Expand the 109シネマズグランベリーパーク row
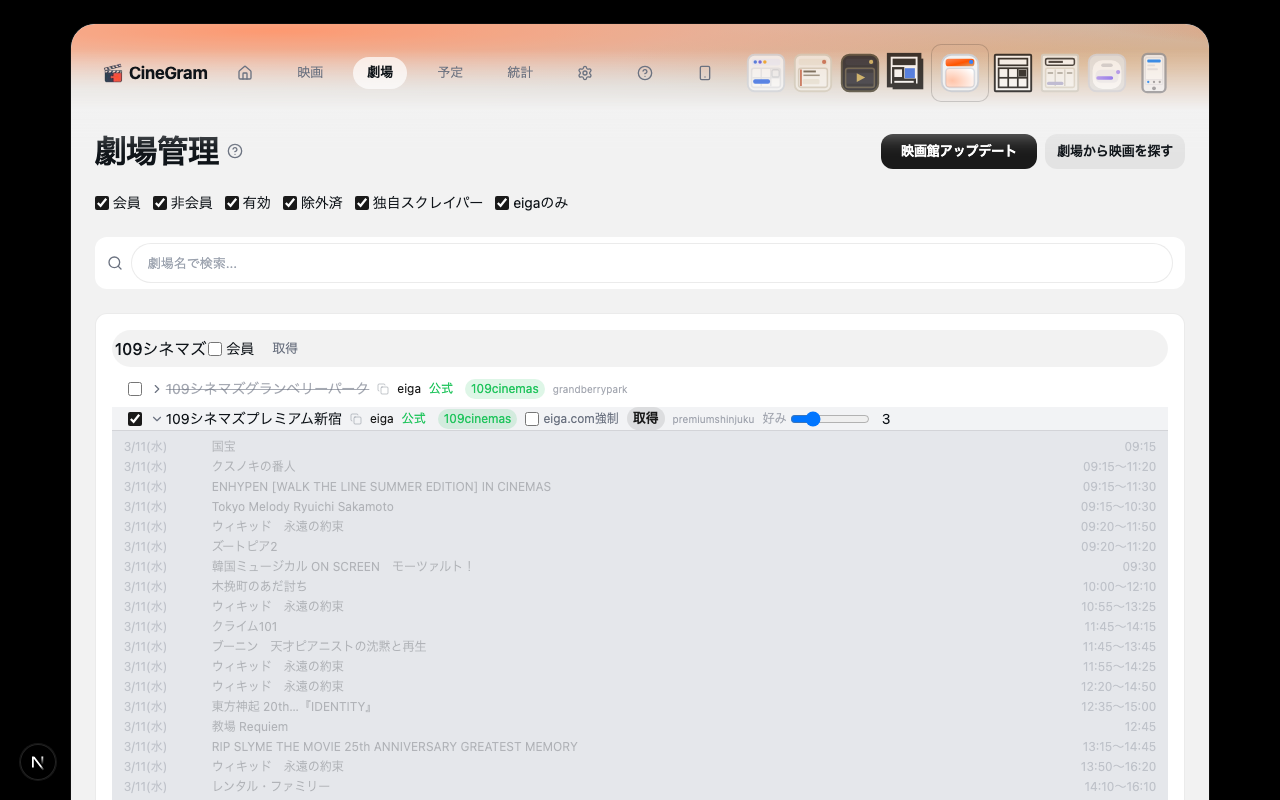The height and width of the screenshot is (800, 1280). [x=157, y=389]
